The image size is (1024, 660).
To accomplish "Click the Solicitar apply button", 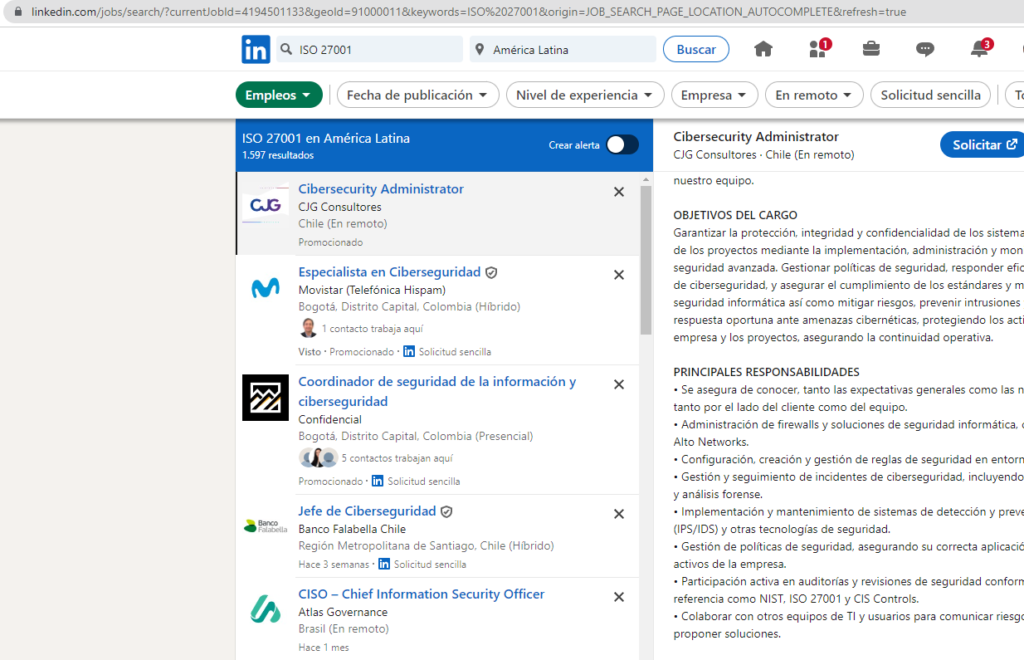I will click(984, 145).
